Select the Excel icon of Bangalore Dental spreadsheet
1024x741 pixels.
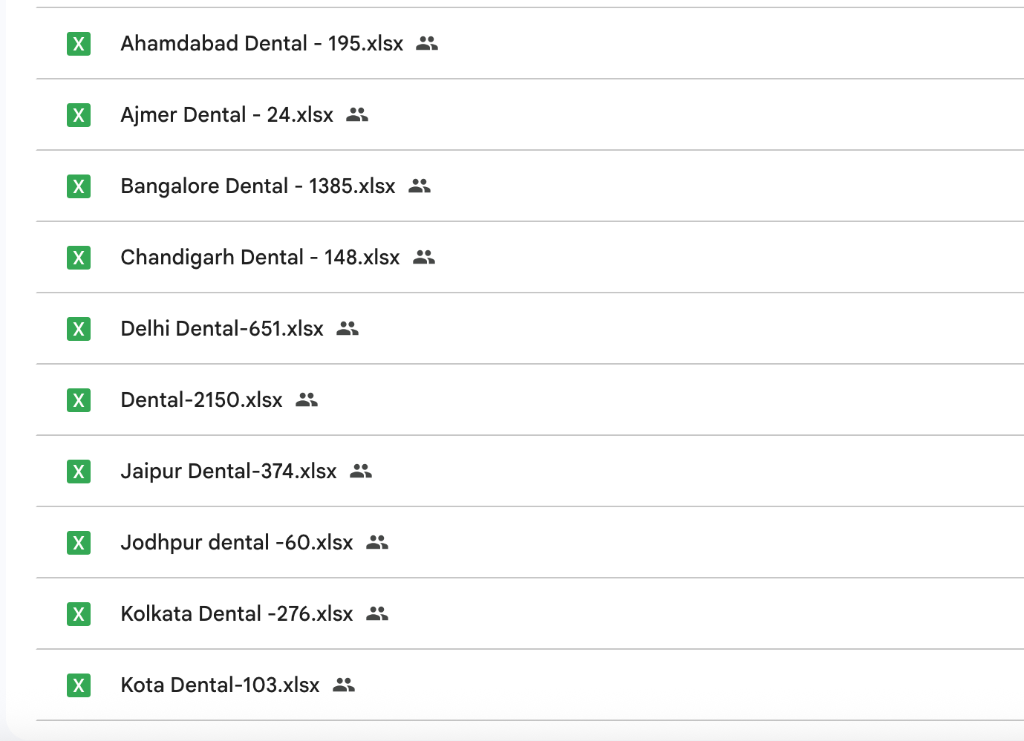78,186
